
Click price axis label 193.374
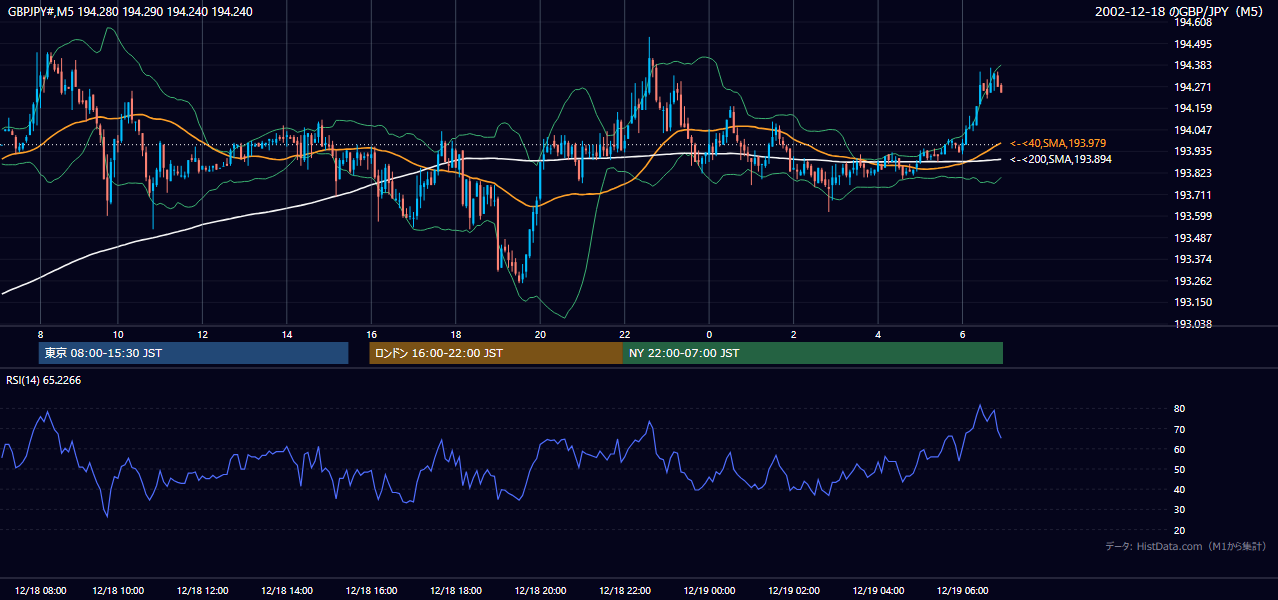point(1193,259)
